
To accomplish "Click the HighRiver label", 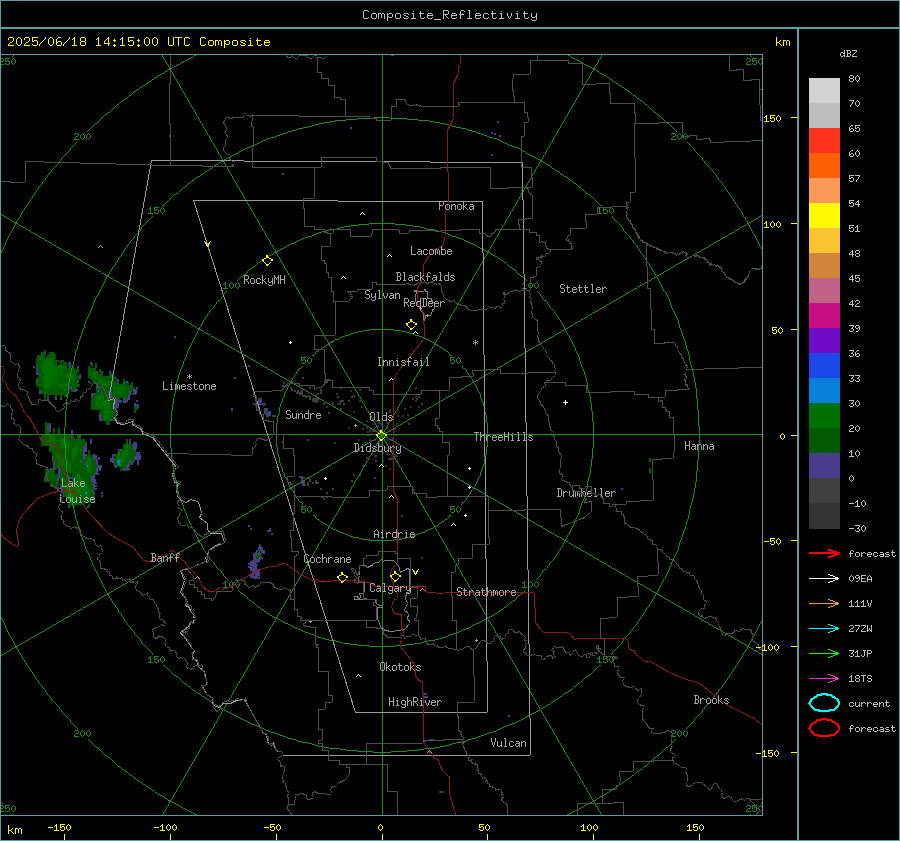I will tap(415, 702).
